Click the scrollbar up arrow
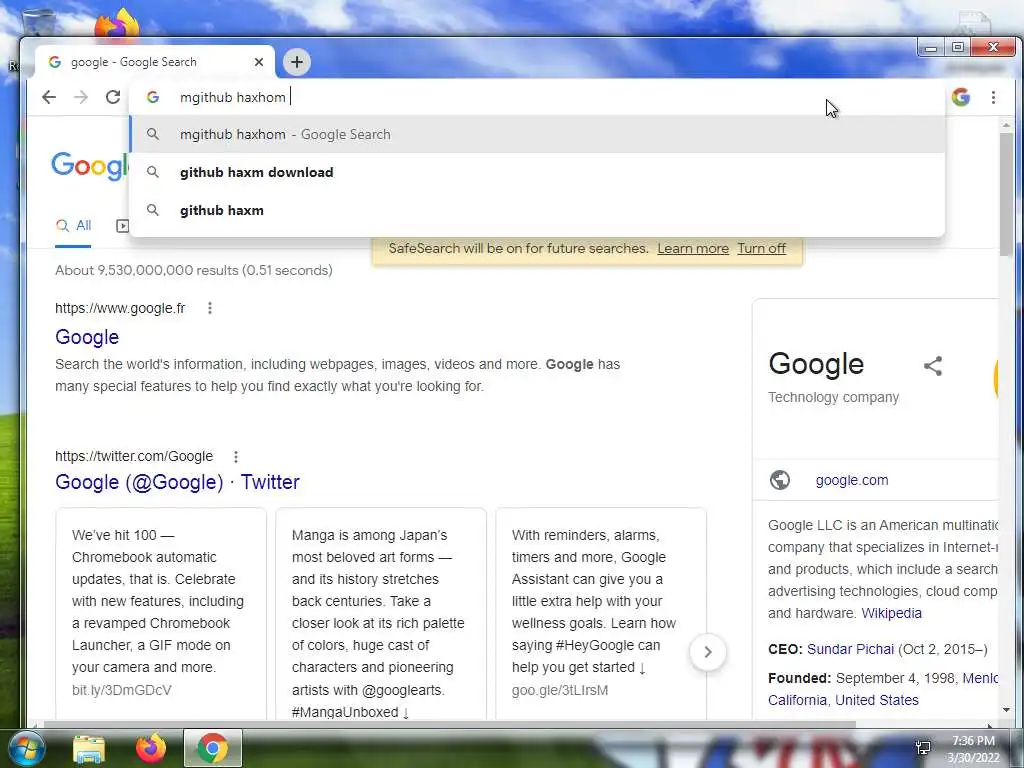 [x=1006, y=125]
